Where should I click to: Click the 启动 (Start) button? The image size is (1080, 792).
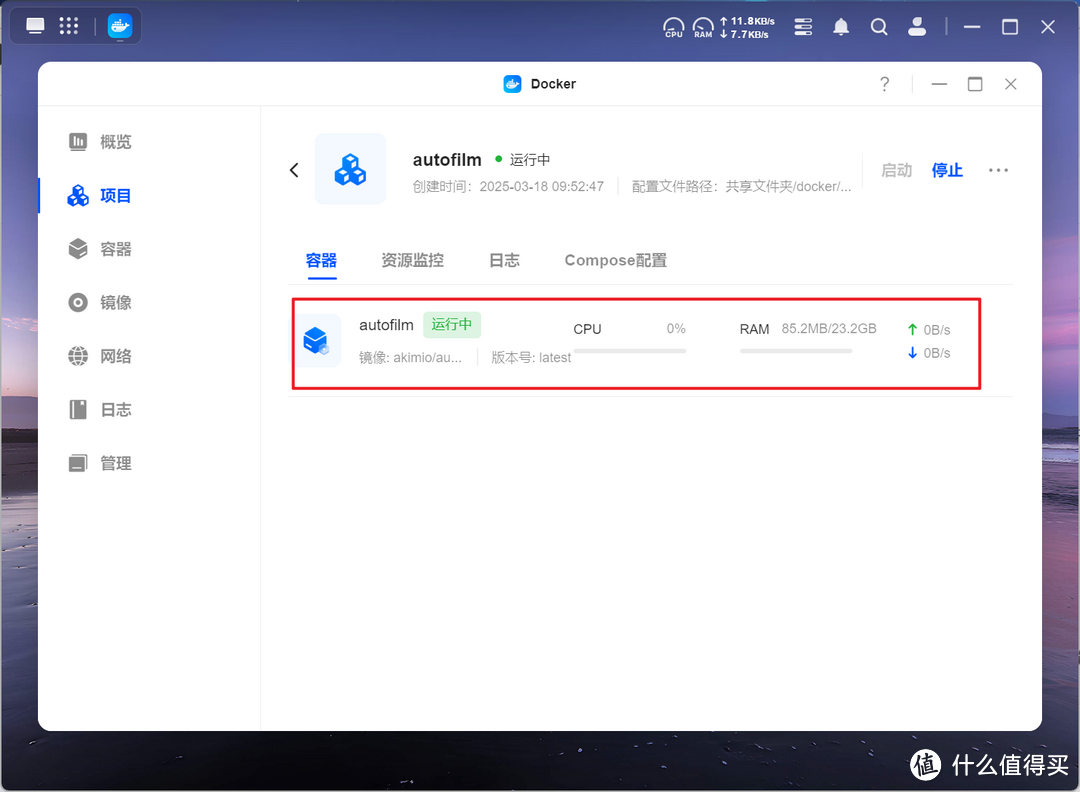tap(897, 170)
